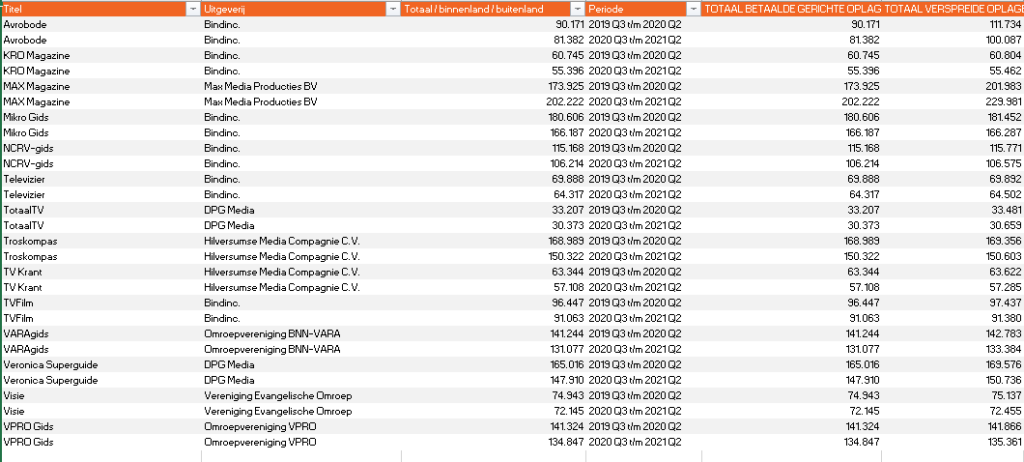Click TVFilm's 2019 Q3 t/m 2020 Q2 period cell
Image resolution: width=1024 pixels, height=462 pixels.
pyautogui.click(x=635, y=303)
